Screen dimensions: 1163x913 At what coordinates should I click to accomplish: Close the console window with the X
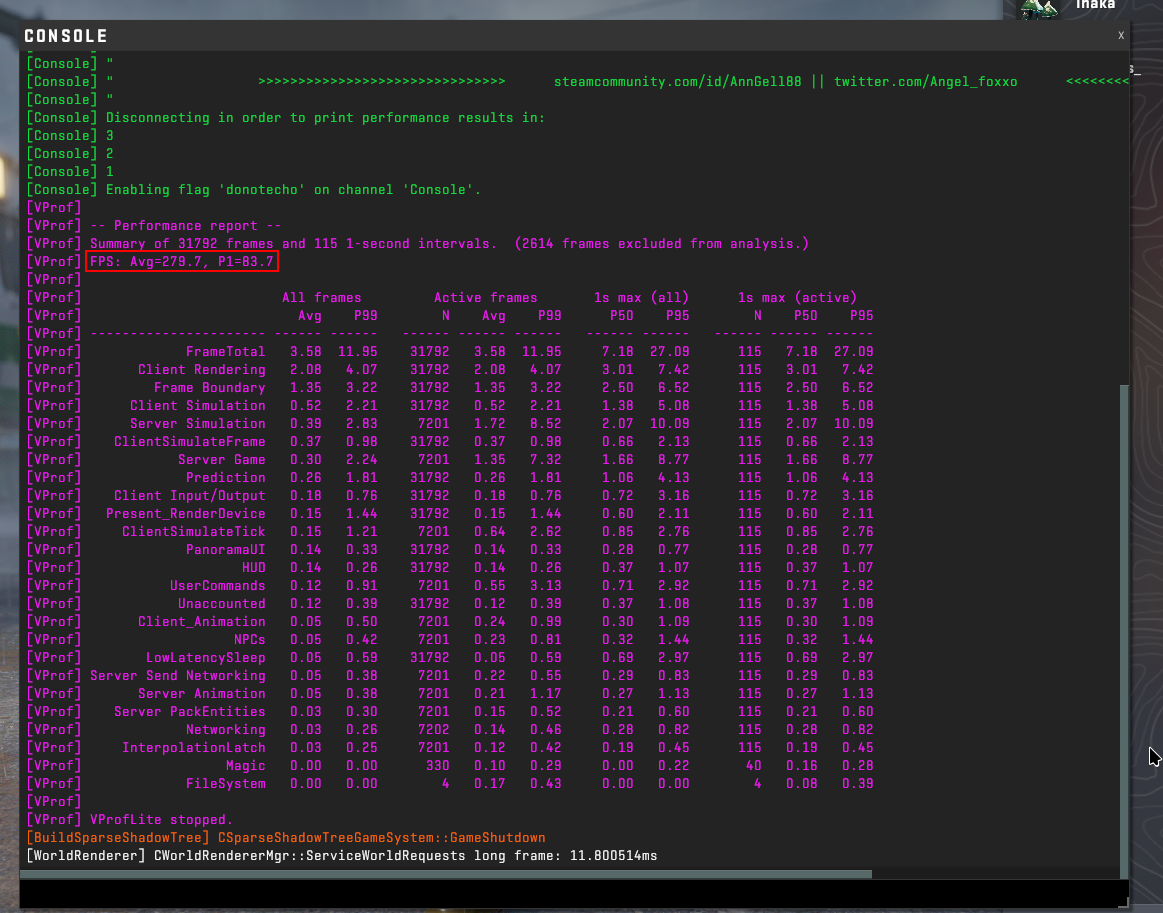coord(1120,35)
